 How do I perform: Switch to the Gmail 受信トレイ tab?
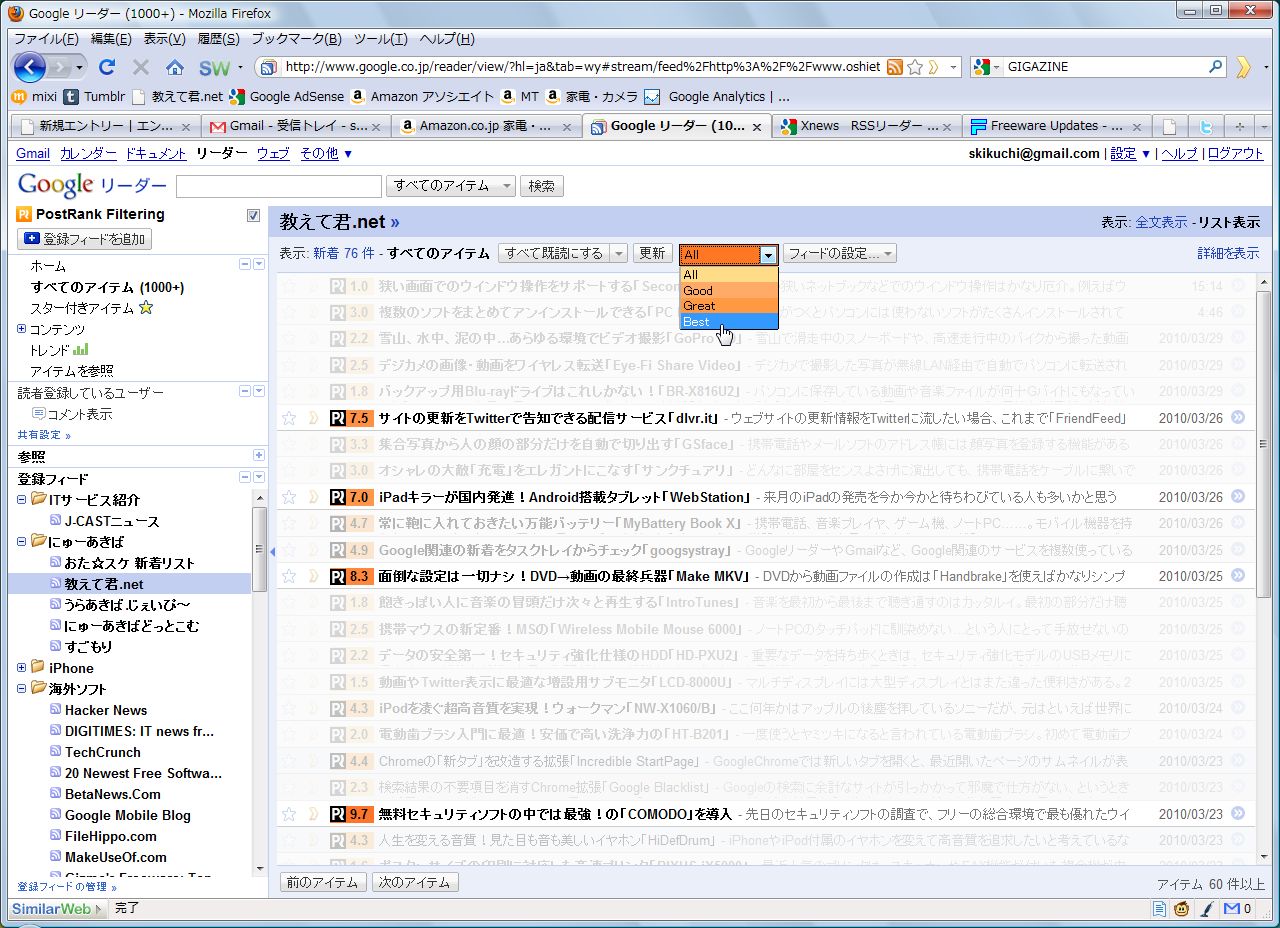click(296, 126)
